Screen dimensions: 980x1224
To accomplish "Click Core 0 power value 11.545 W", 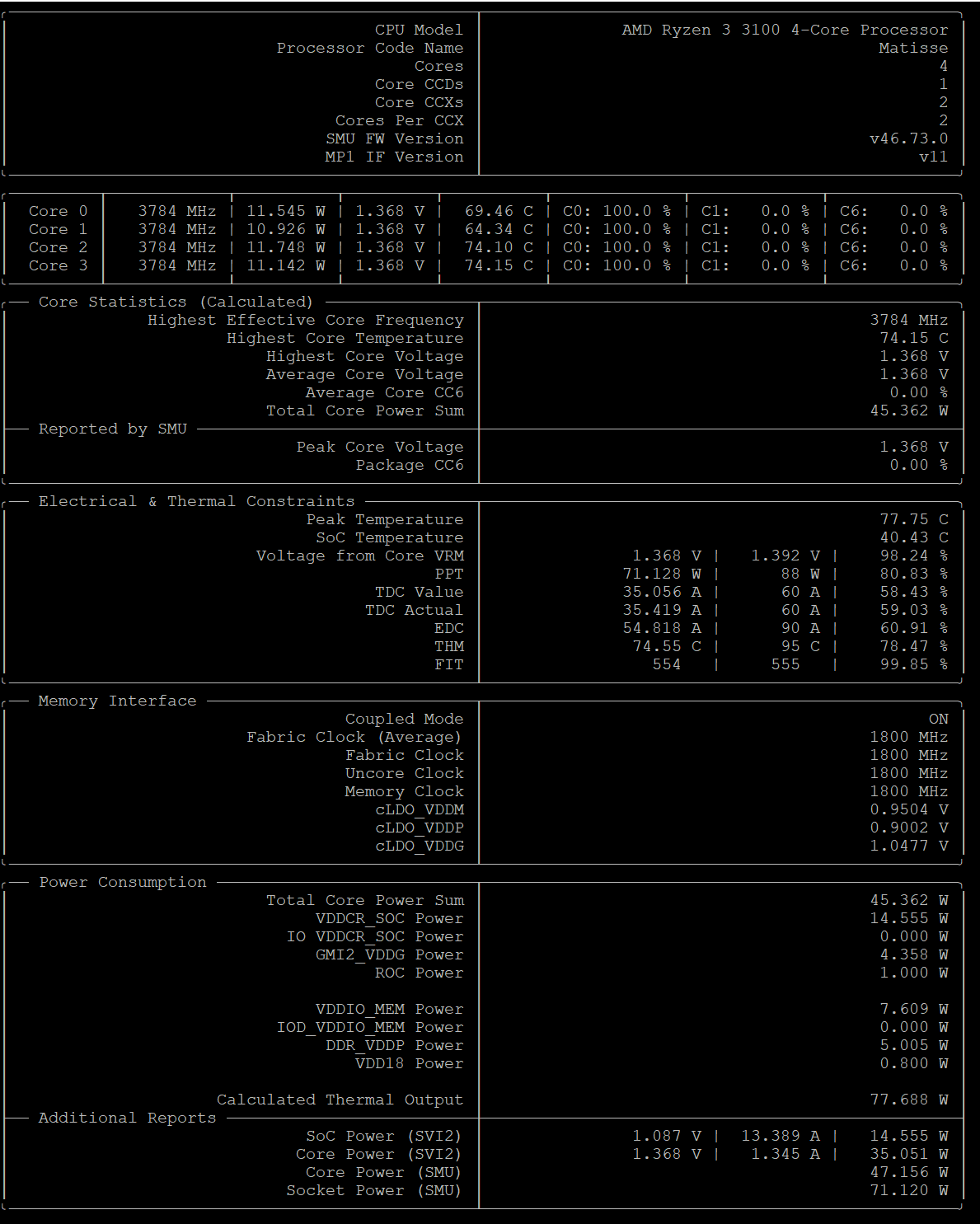I will pos(285,211).
